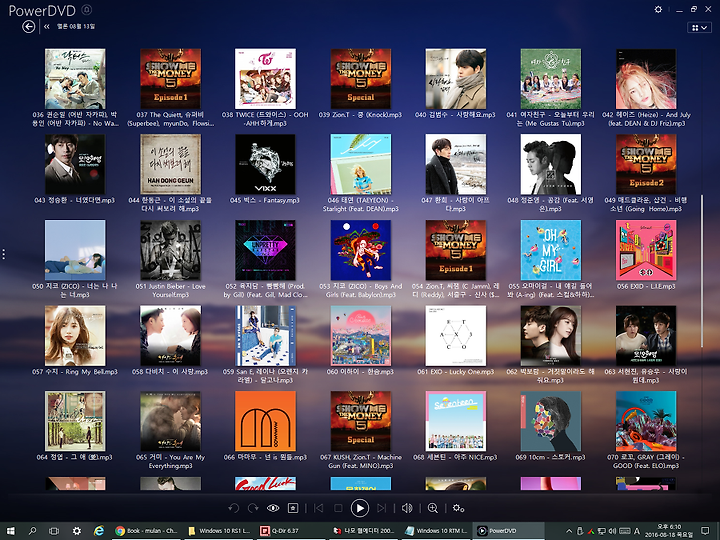Click the PowerDVD logo lock badge
The image size is (720, 540).
86,9
